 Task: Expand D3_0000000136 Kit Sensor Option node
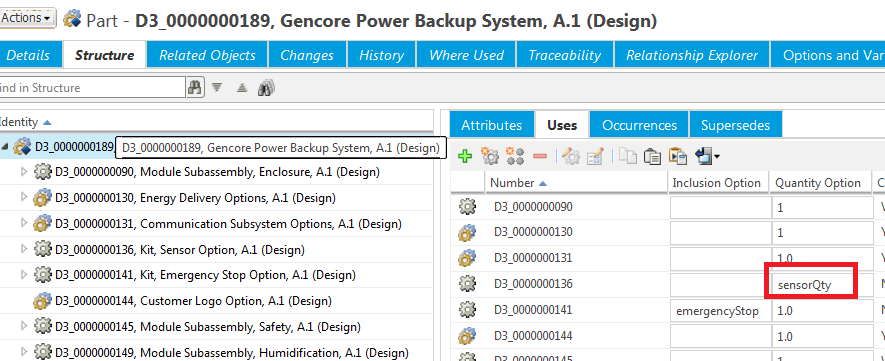24,249
